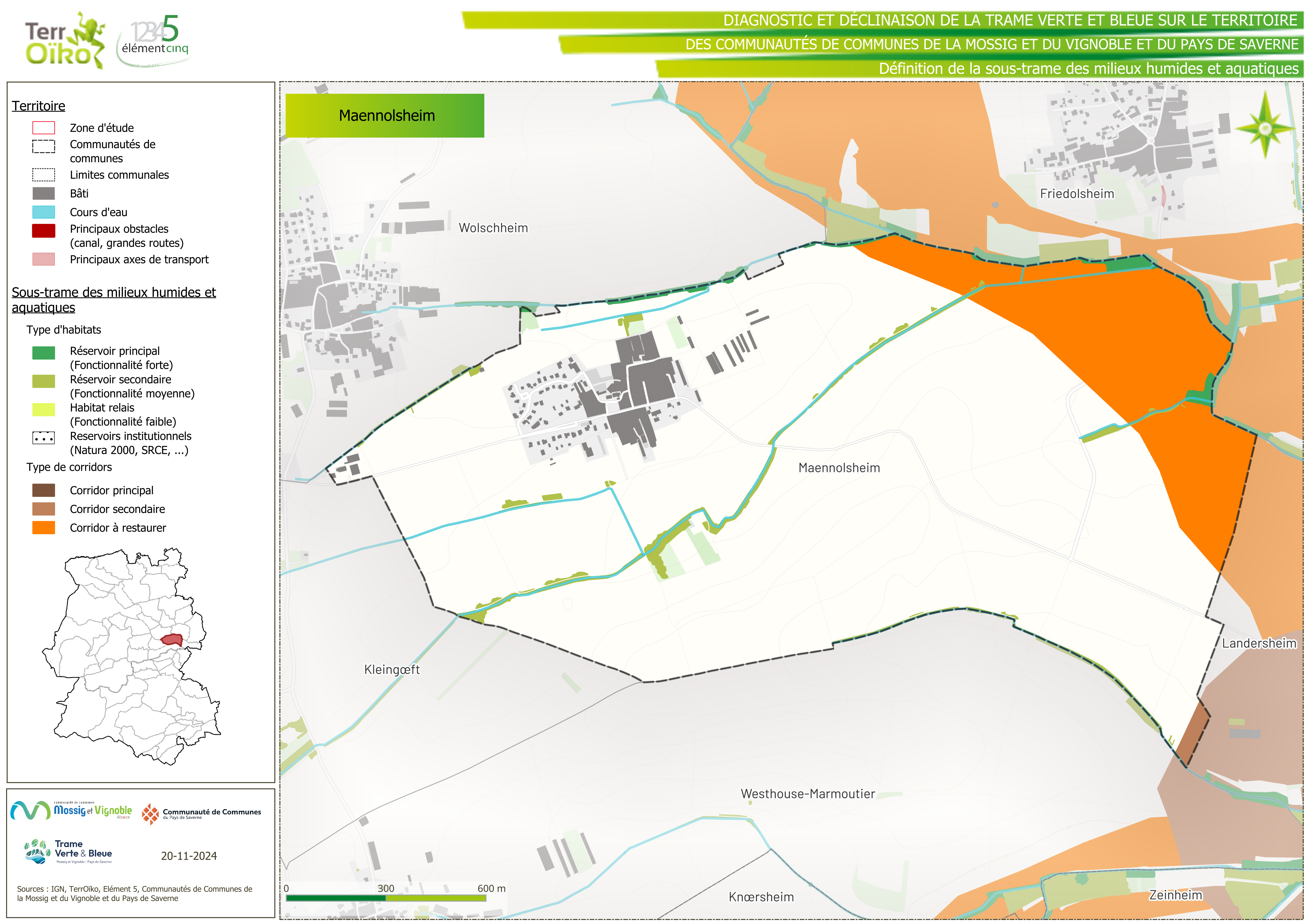Click the Communauté de Communes Saverne logo
Viewport: 1307px width, 924px height.
point(202,814)
